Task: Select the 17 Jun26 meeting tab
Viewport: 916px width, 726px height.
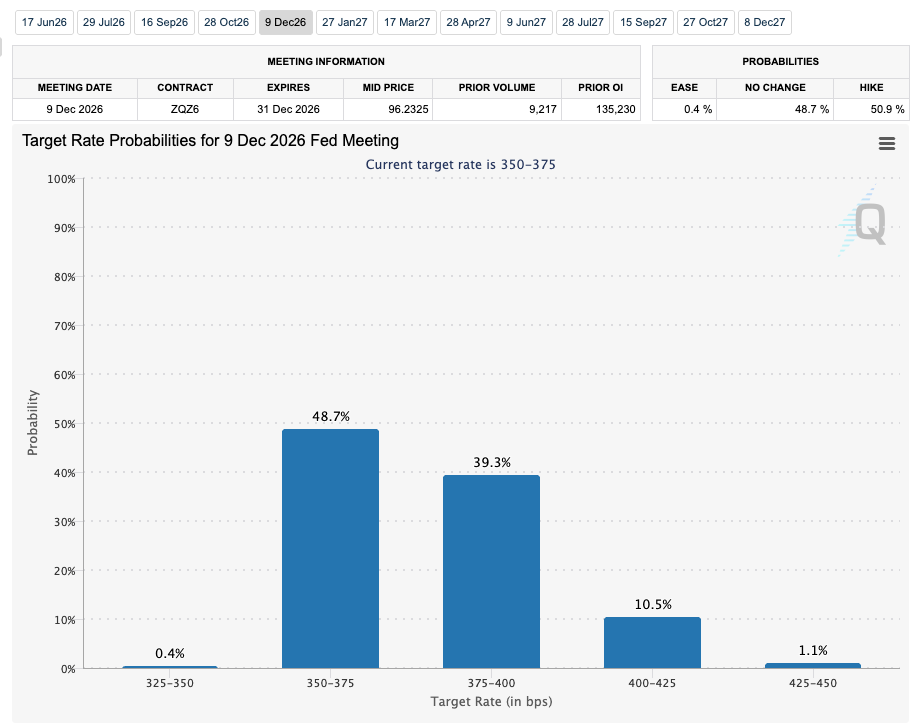Action: point(44,22)
